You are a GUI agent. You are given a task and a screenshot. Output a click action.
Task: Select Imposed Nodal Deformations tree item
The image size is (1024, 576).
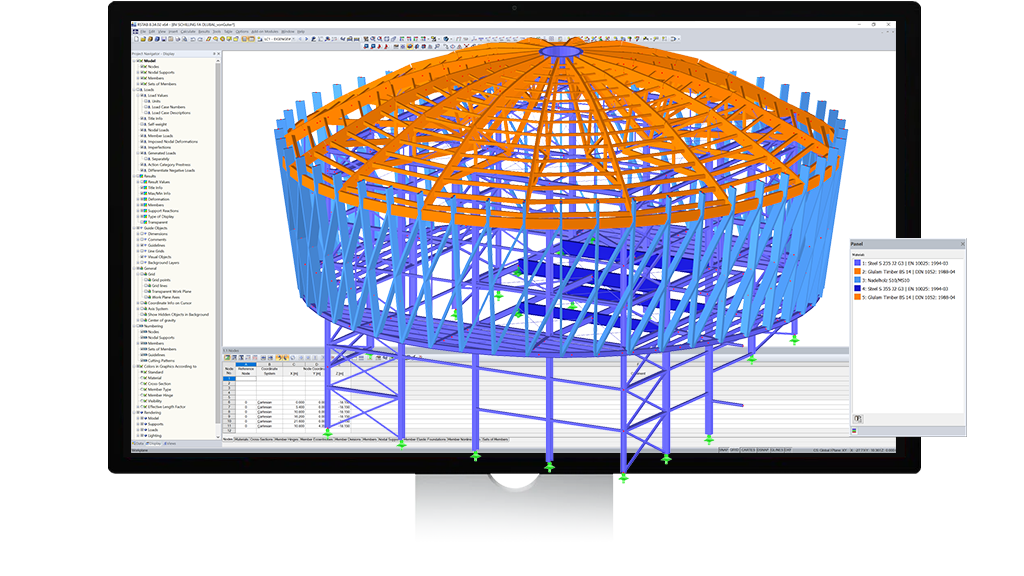[x=173, y=142]
